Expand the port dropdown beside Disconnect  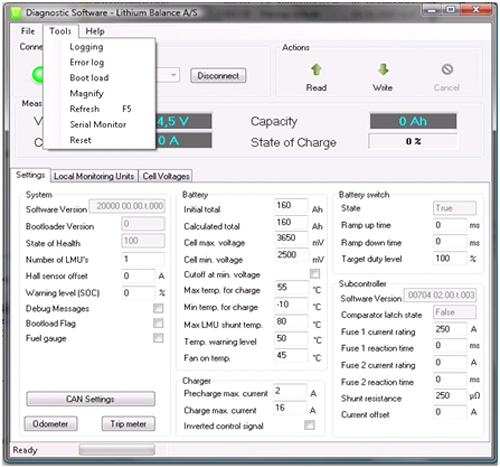pos(173,75)
